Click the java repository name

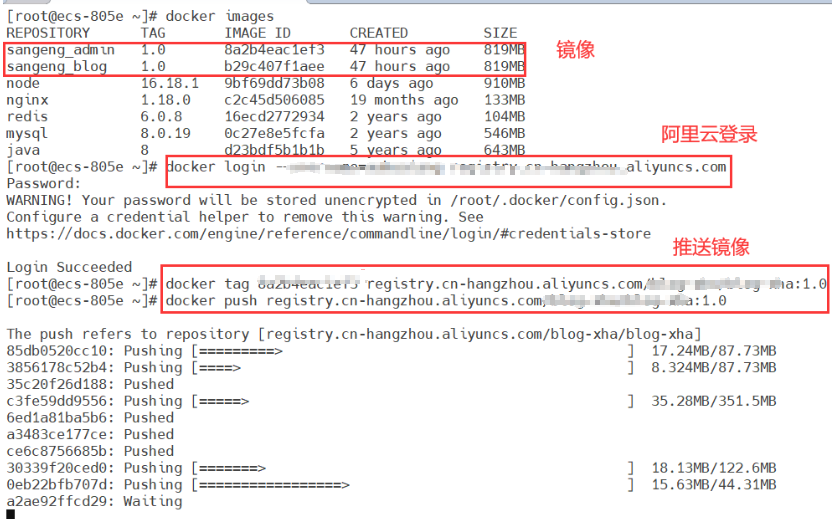tap(23, 150)
